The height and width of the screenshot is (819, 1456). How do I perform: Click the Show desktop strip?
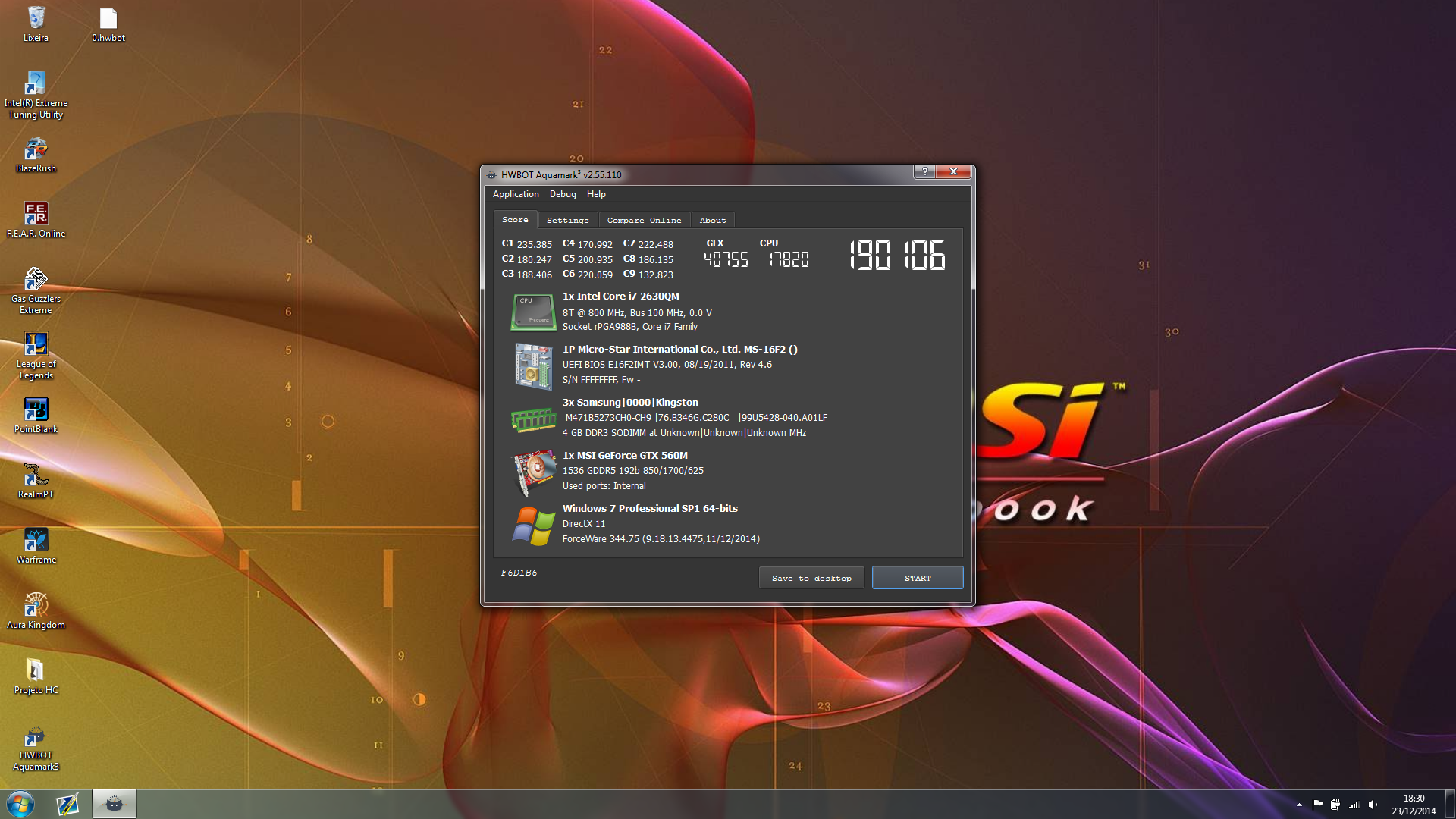click(x=1450, y=805)
